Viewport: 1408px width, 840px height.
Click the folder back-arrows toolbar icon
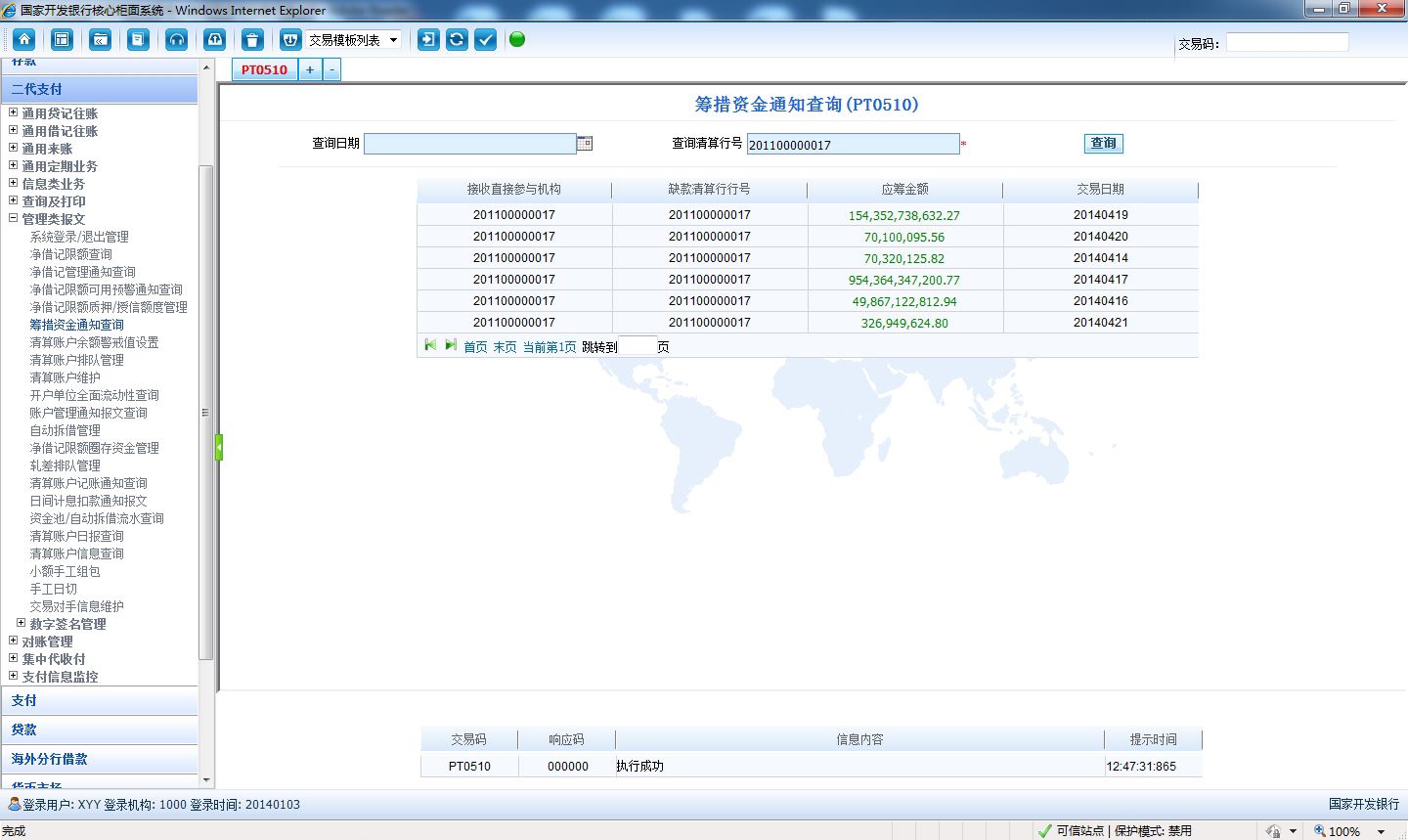tap(100, 39)
